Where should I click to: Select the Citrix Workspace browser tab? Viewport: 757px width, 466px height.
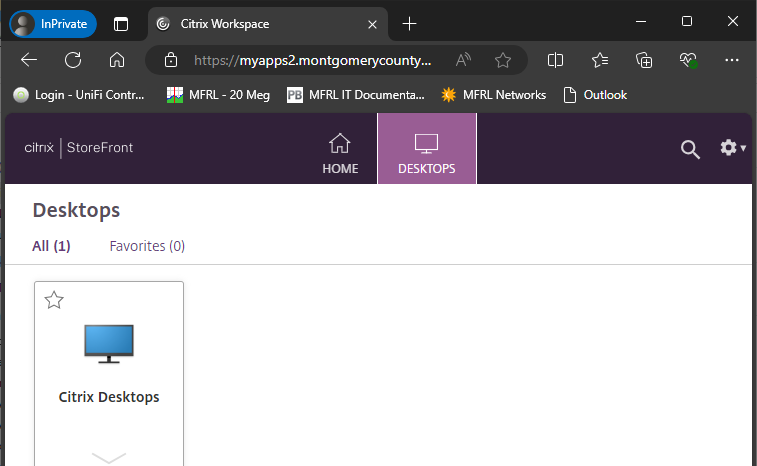click(268, 24)
